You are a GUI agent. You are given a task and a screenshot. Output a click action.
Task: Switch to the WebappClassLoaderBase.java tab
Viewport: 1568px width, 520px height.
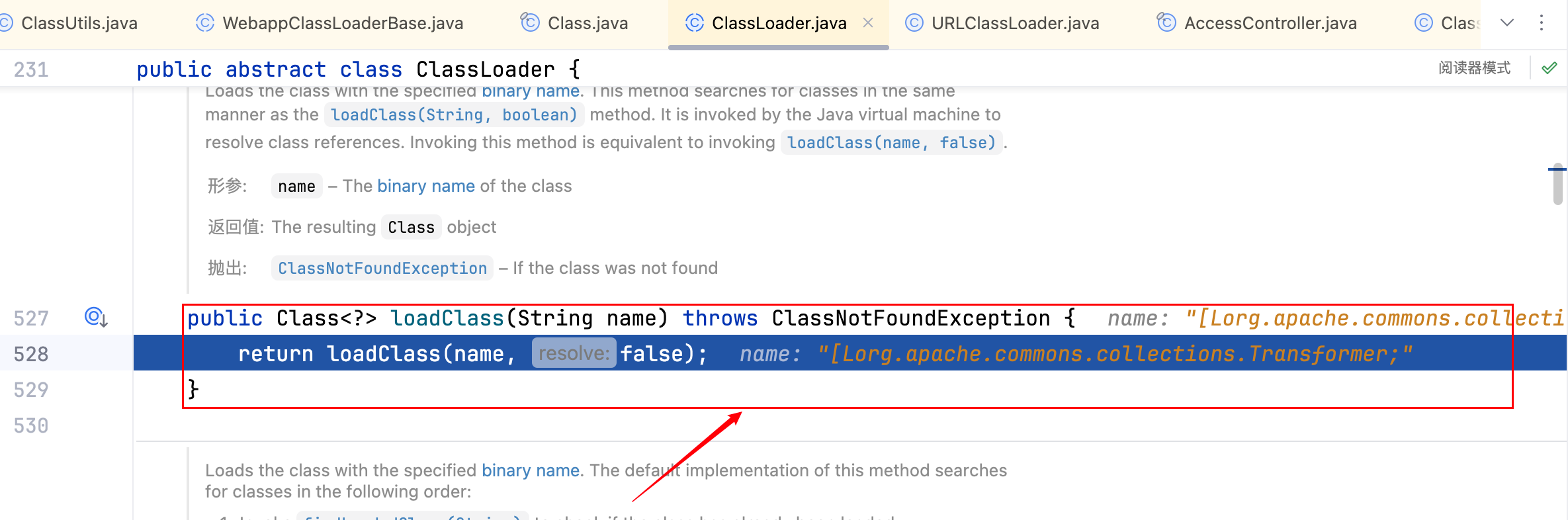343,23
